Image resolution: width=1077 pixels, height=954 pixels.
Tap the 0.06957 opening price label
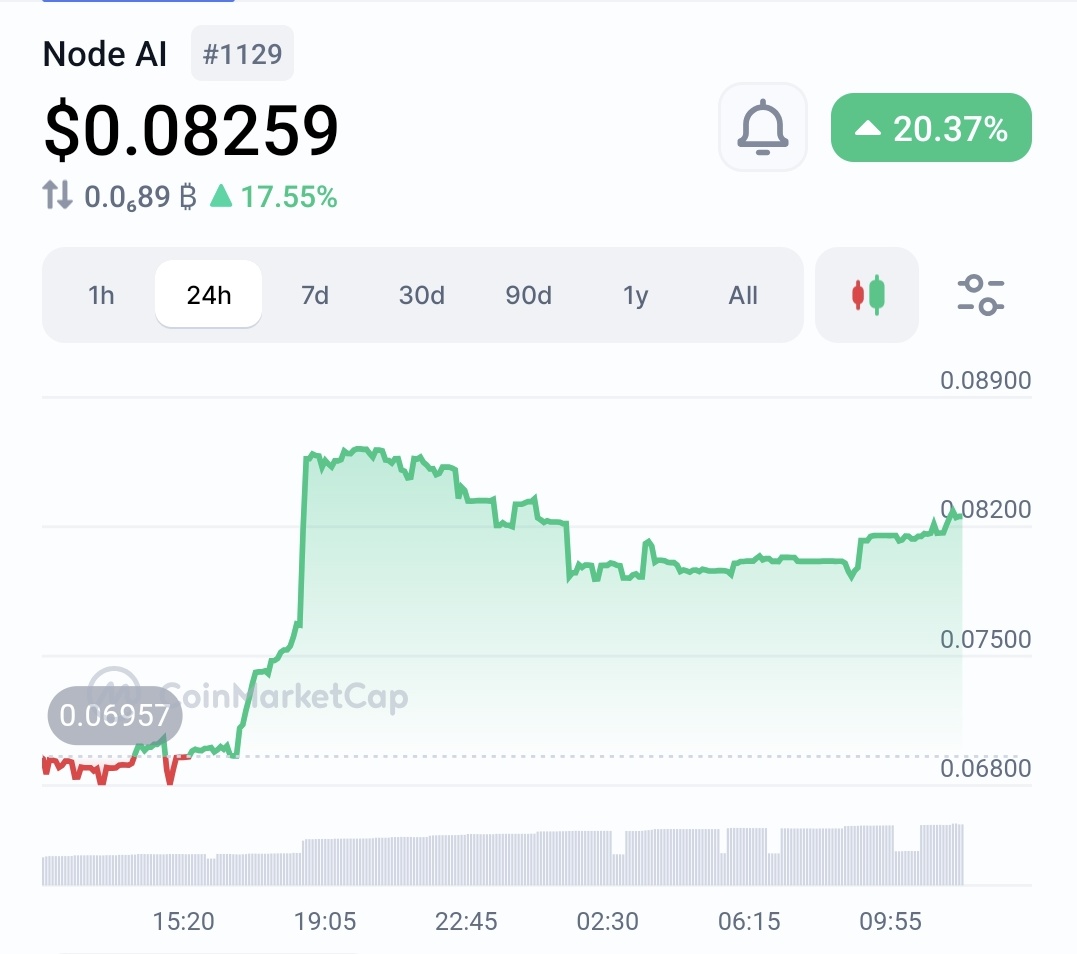point(115,716)
